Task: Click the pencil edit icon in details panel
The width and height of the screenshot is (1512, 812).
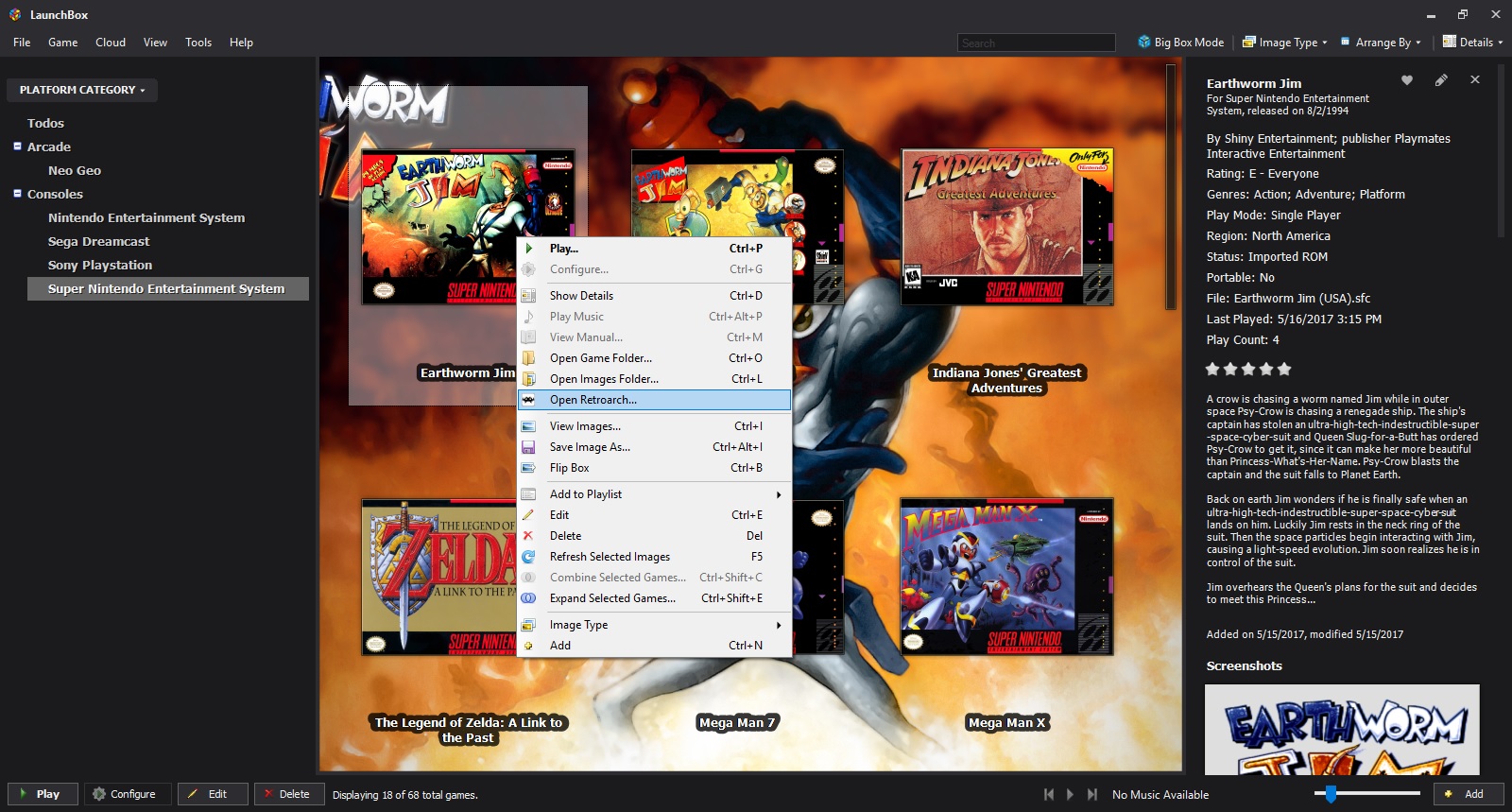Action: coord(1441,80)
